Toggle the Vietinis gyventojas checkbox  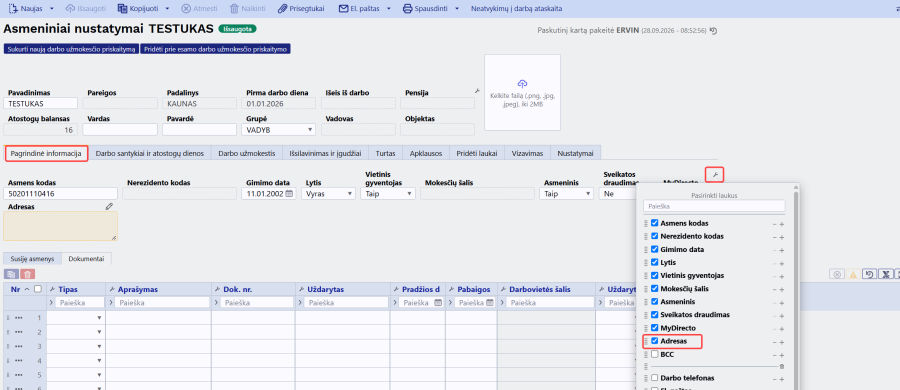[654, 275]
